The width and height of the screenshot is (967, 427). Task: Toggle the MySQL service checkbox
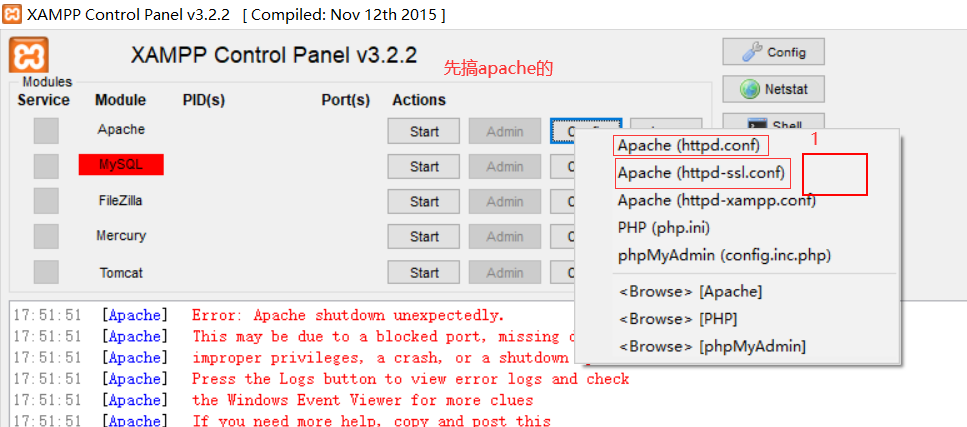pos(46,166)
